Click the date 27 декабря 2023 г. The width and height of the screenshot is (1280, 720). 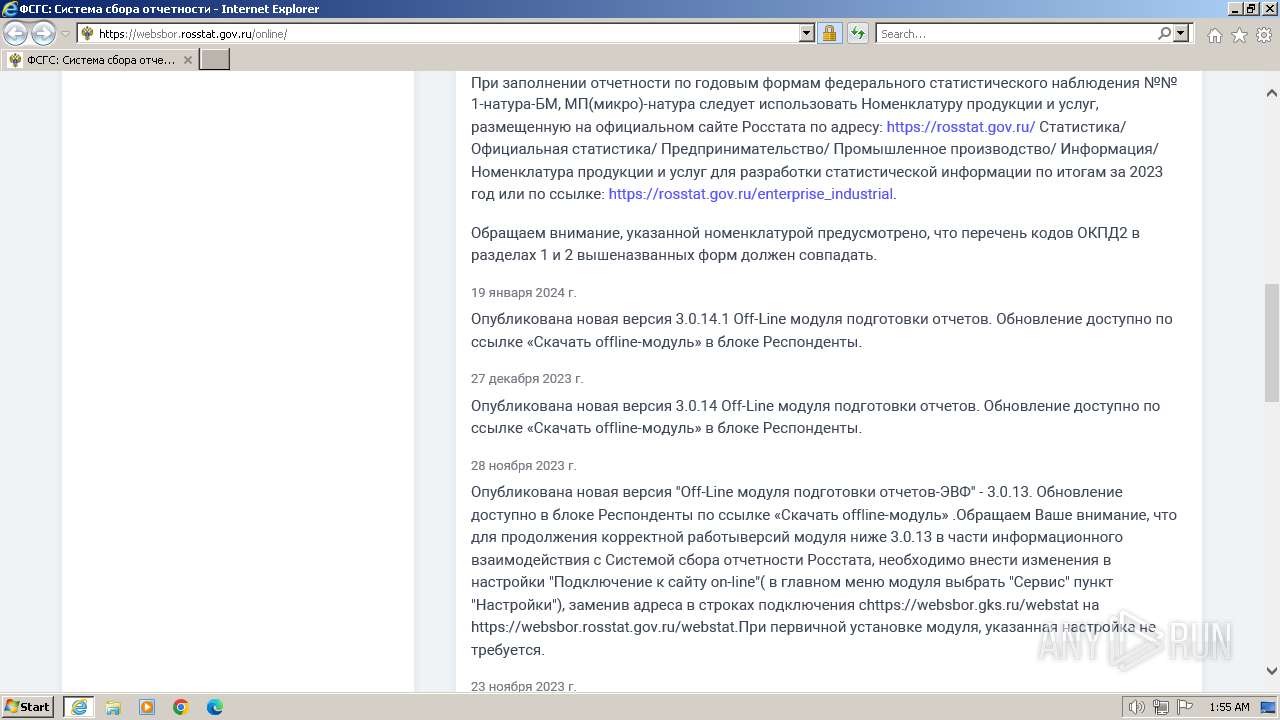527,379
